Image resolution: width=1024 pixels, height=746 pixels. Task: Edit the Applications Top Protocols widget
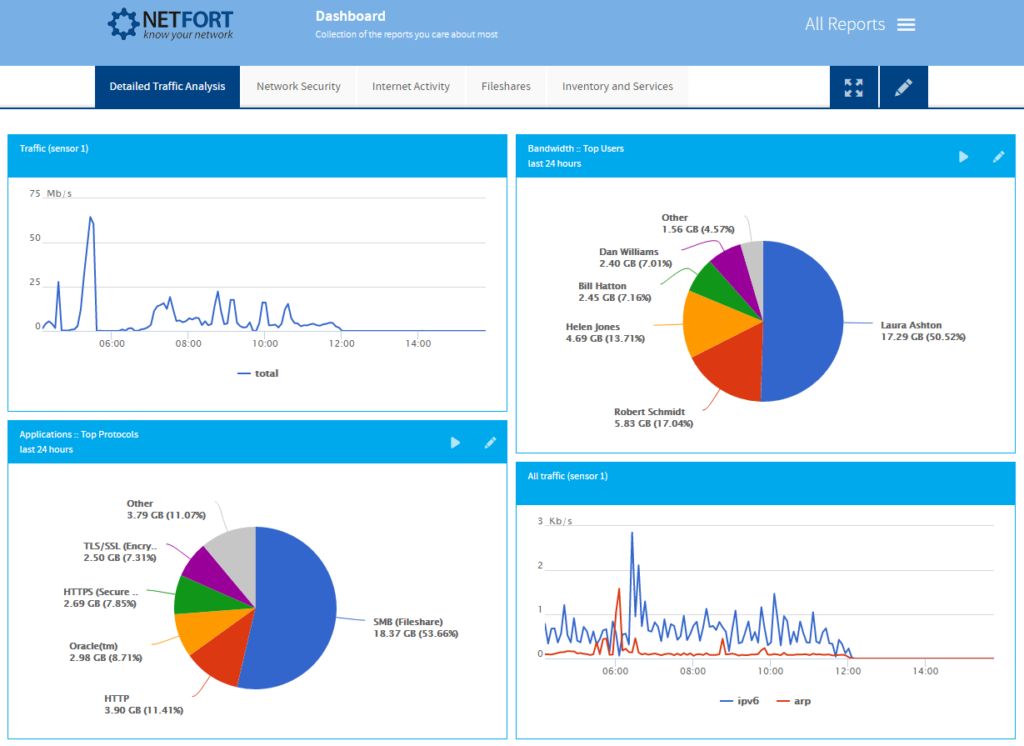tap(489, 442)
